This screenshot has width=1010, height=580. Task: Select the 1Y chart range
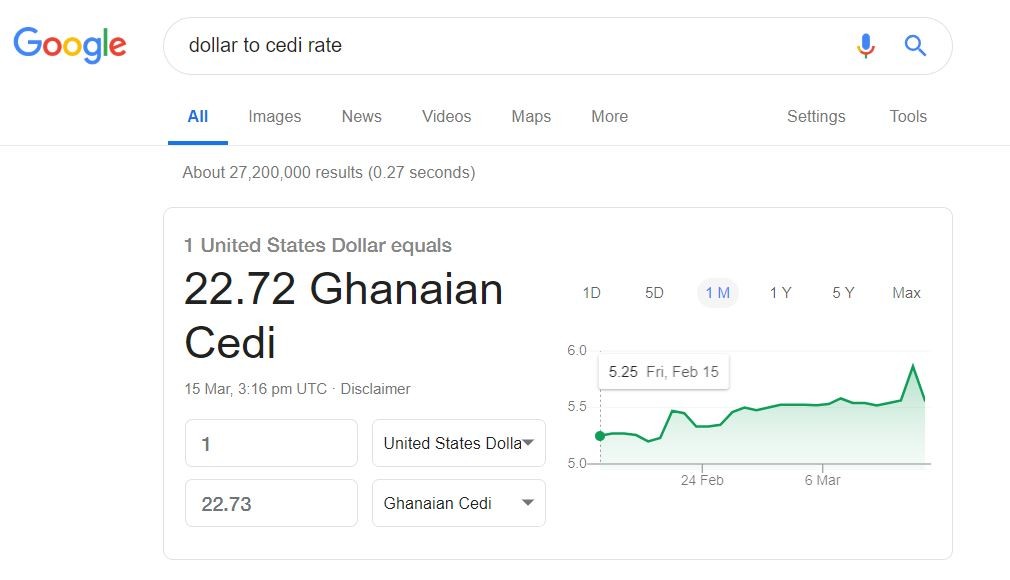coord(781,292)
